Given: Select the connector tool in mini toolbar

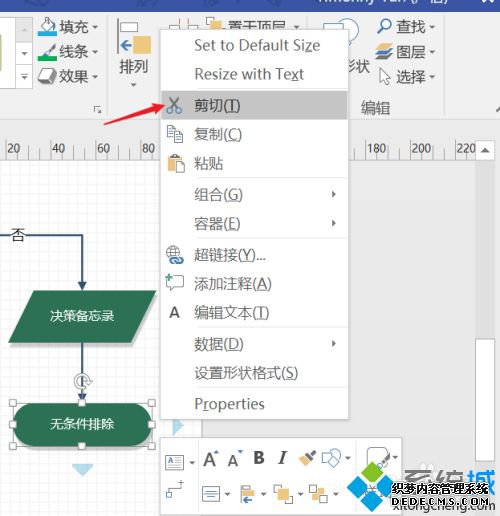Looking at the screenshot, I should click(175, 490).
